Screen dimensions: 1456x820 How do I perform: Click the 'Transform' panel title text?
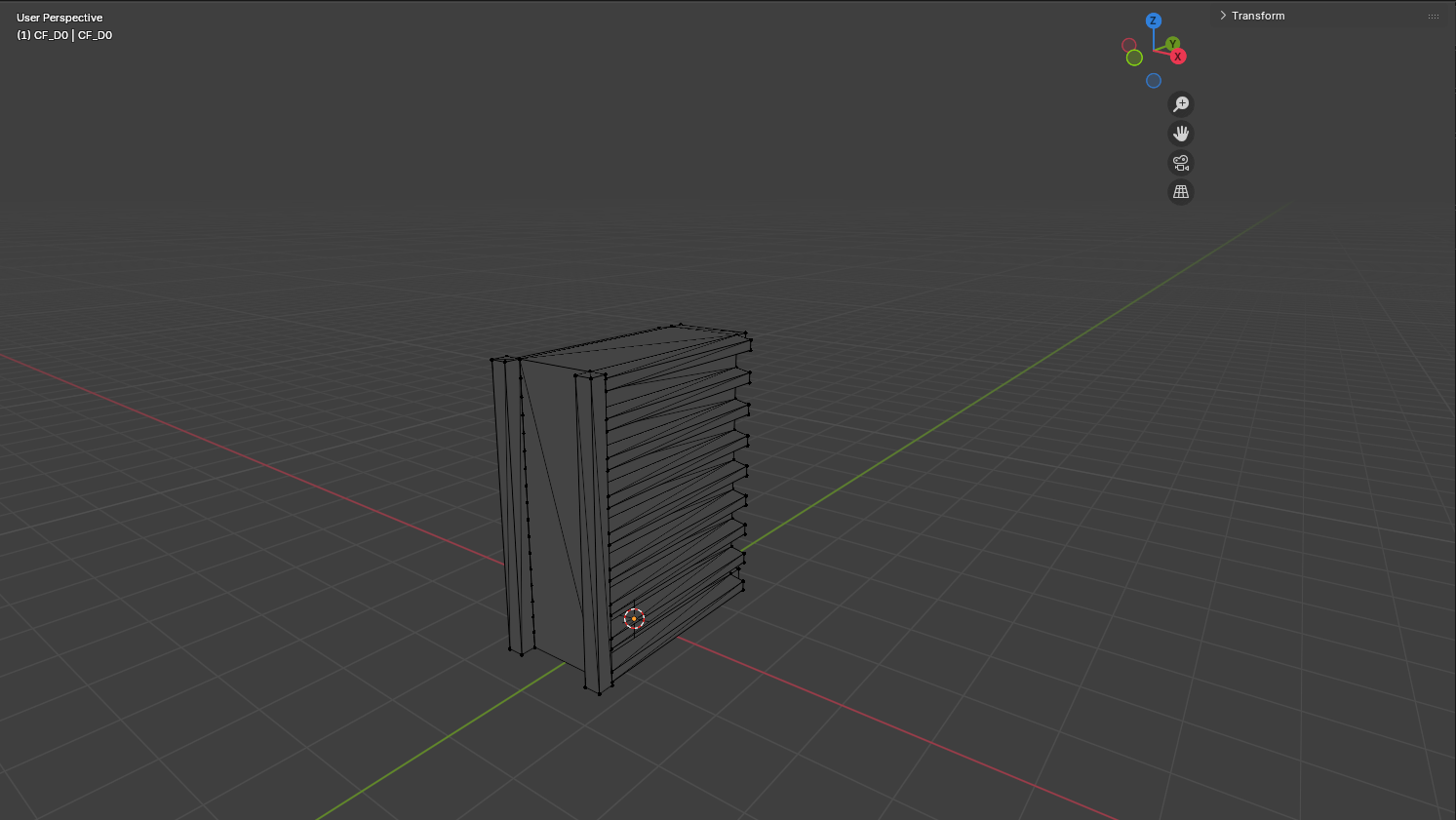(x=1258, y=16)
